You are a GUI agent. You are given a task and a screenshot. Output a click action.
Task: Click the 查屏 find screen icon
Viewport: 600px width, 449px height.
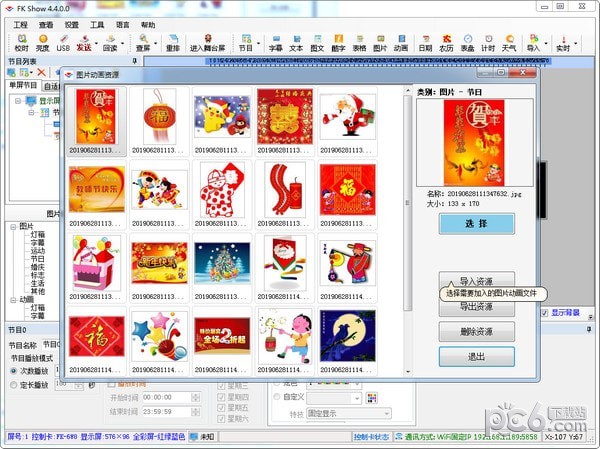click(x=143, y=43)
